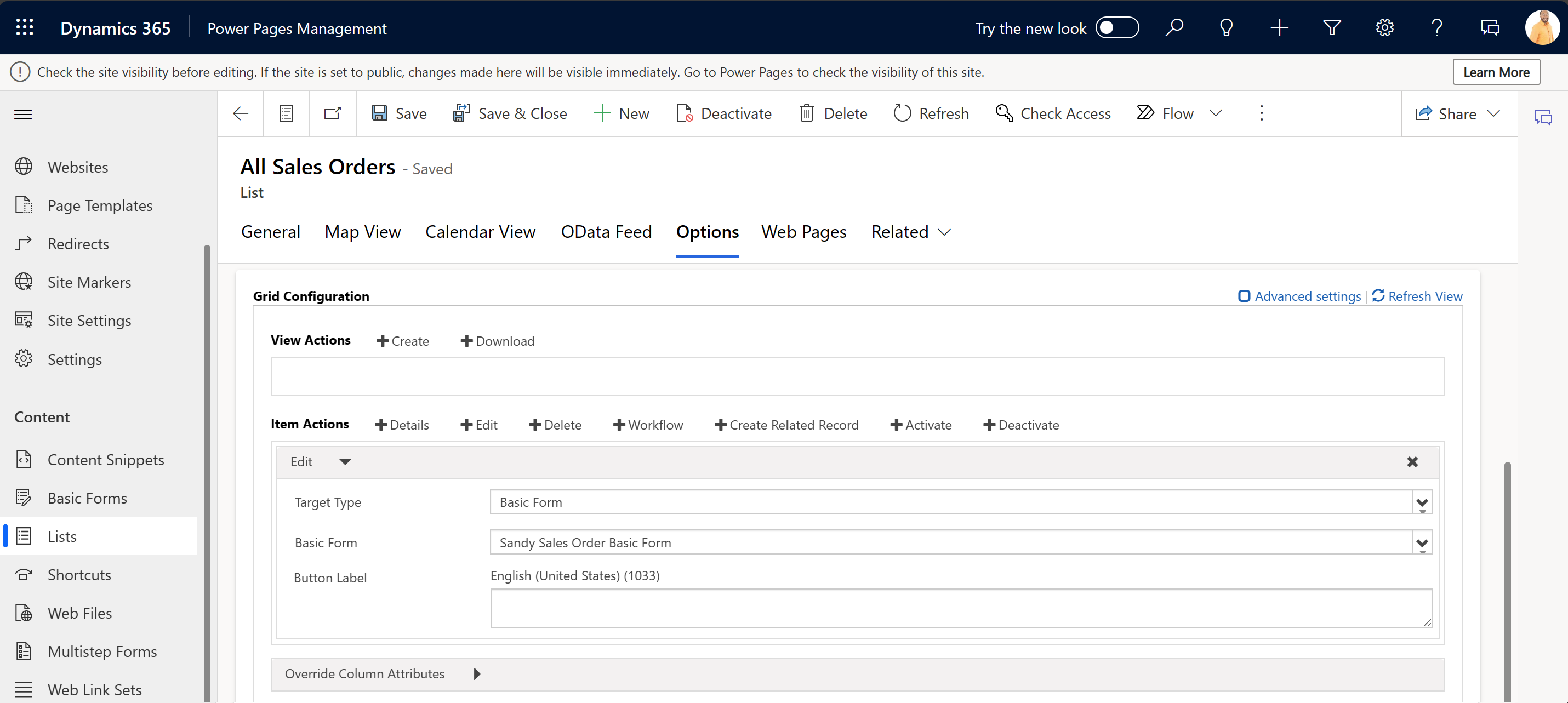The width and height of the screenshot is (1568, 703).
Task: Collapse the left navigation hamburger menu
Action: click(22, 114)
